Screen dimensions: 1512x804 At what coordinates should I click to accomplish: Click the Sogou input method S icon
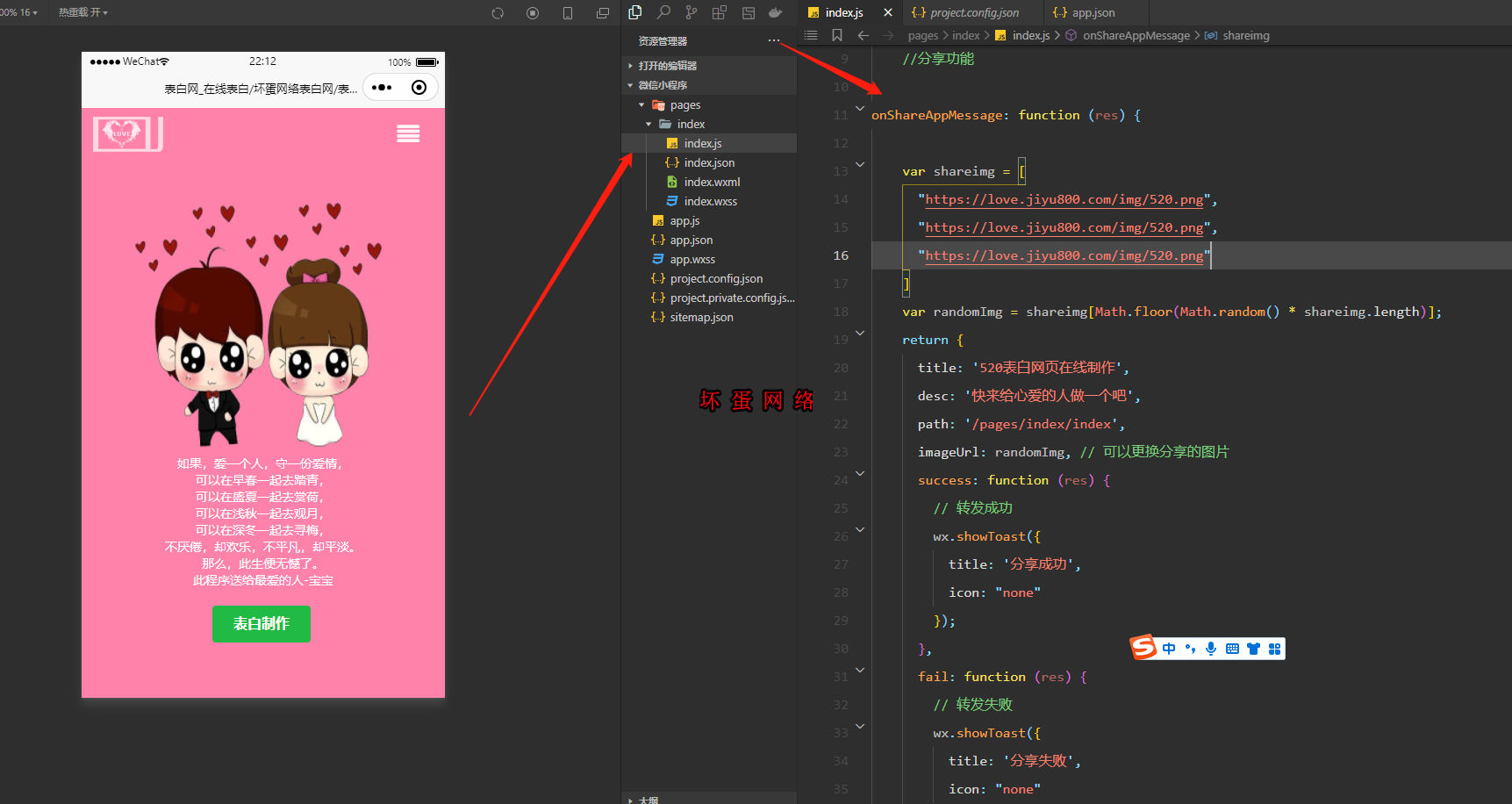point(1143,648)
